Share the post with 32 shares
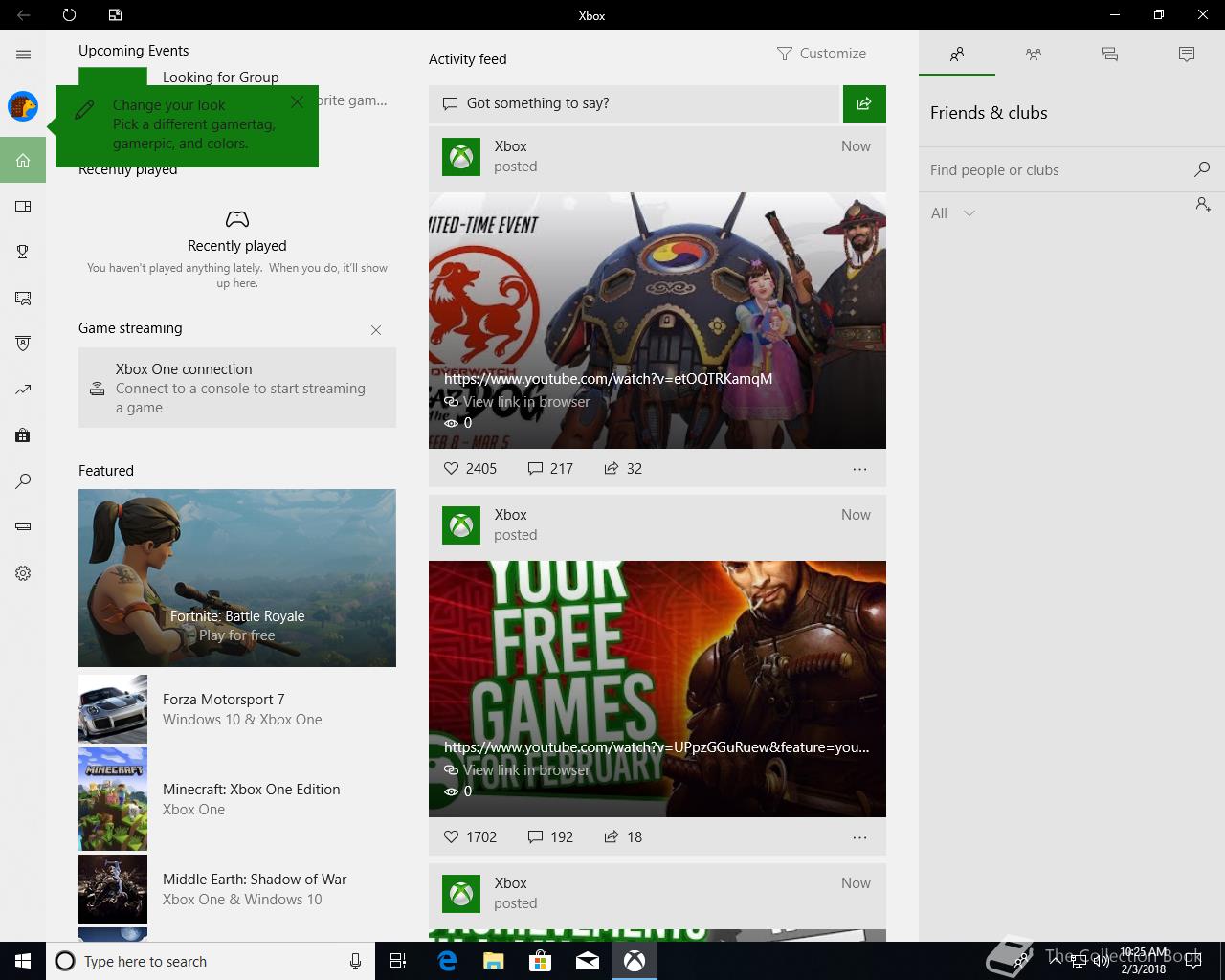The height and width of the screenshot is (980, 1225). pos(623,469)
